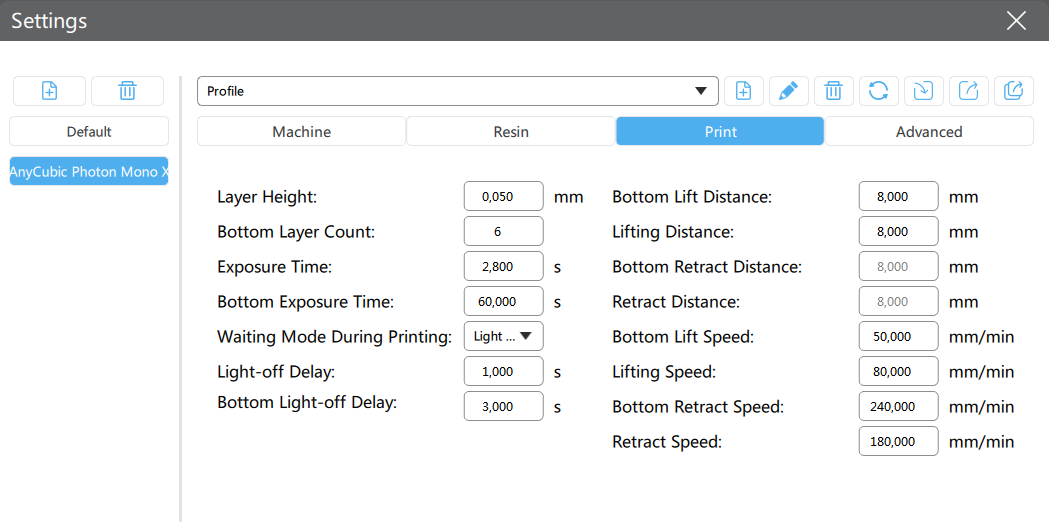
Task: Import profile with the inward arrow icon
Action: point(924,91)
